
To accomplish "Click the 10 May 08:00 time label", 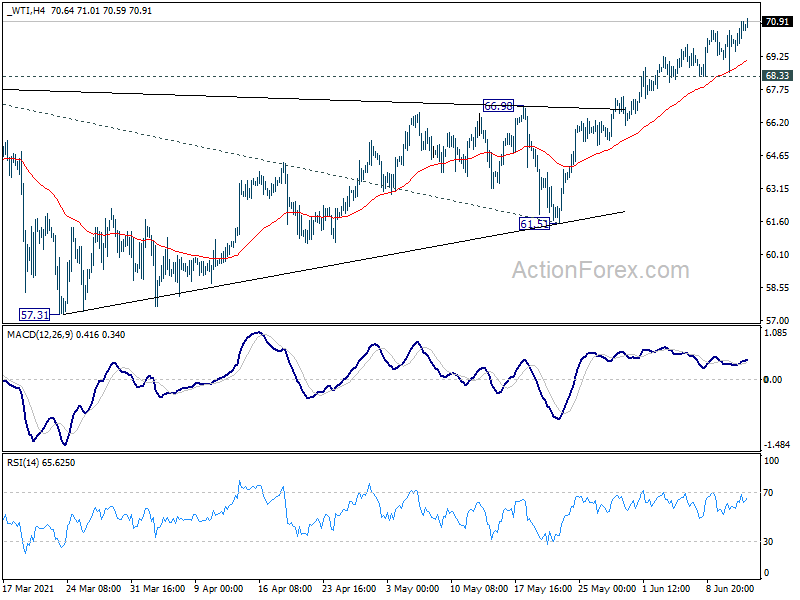I will pyautogui.click(x=479, y=588).
